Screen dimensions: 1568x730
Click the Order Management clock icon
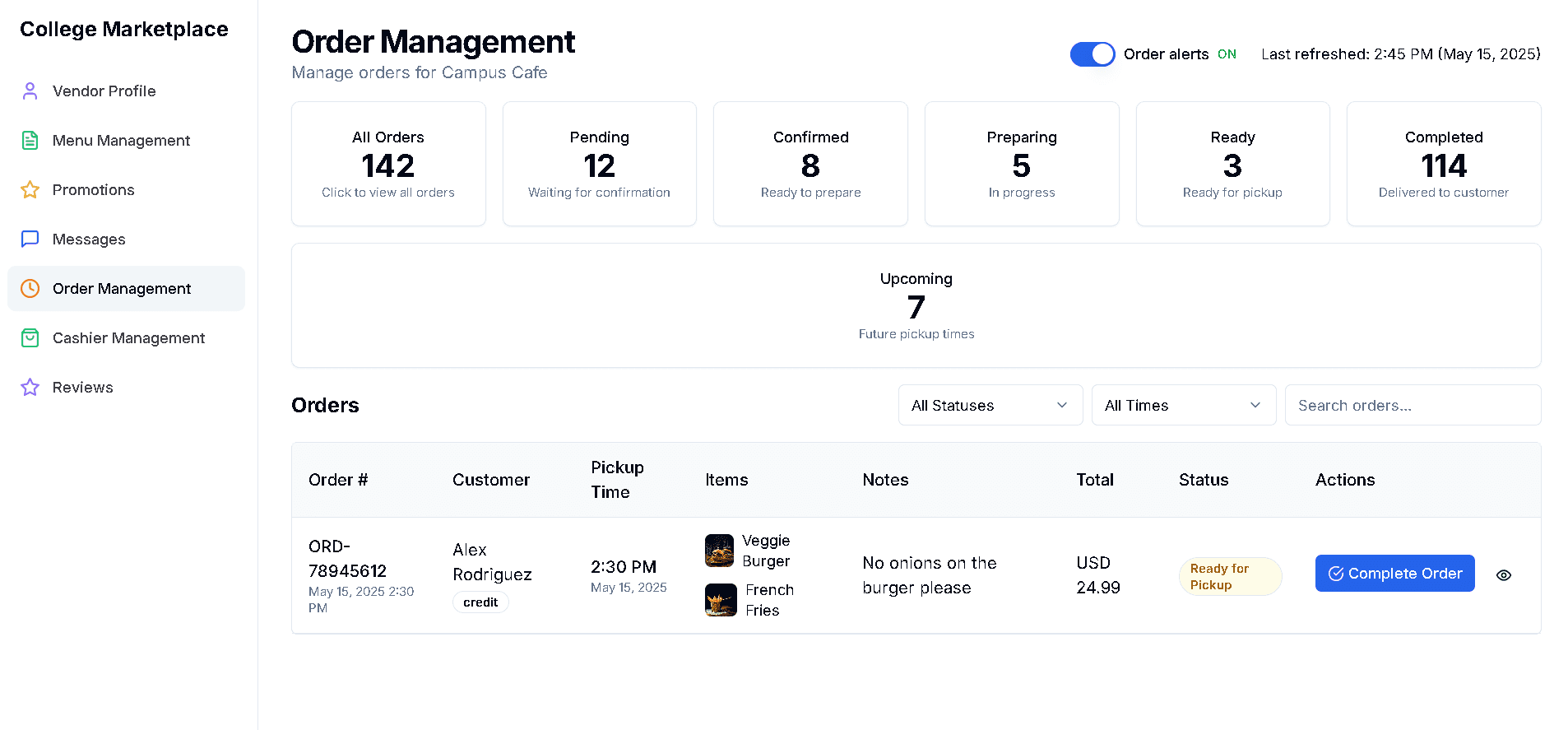[x=30, y=289]
